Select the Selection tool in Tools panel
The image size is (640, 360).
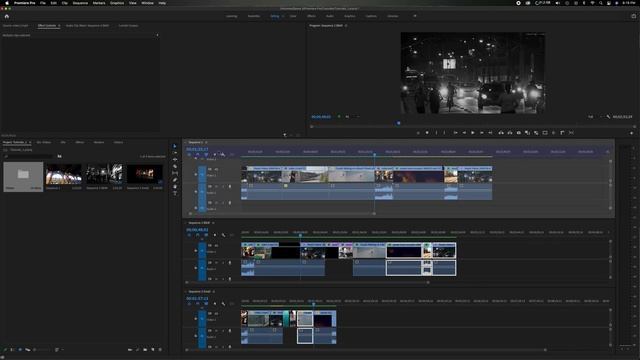pyautogui.click(x=175, y=146)
